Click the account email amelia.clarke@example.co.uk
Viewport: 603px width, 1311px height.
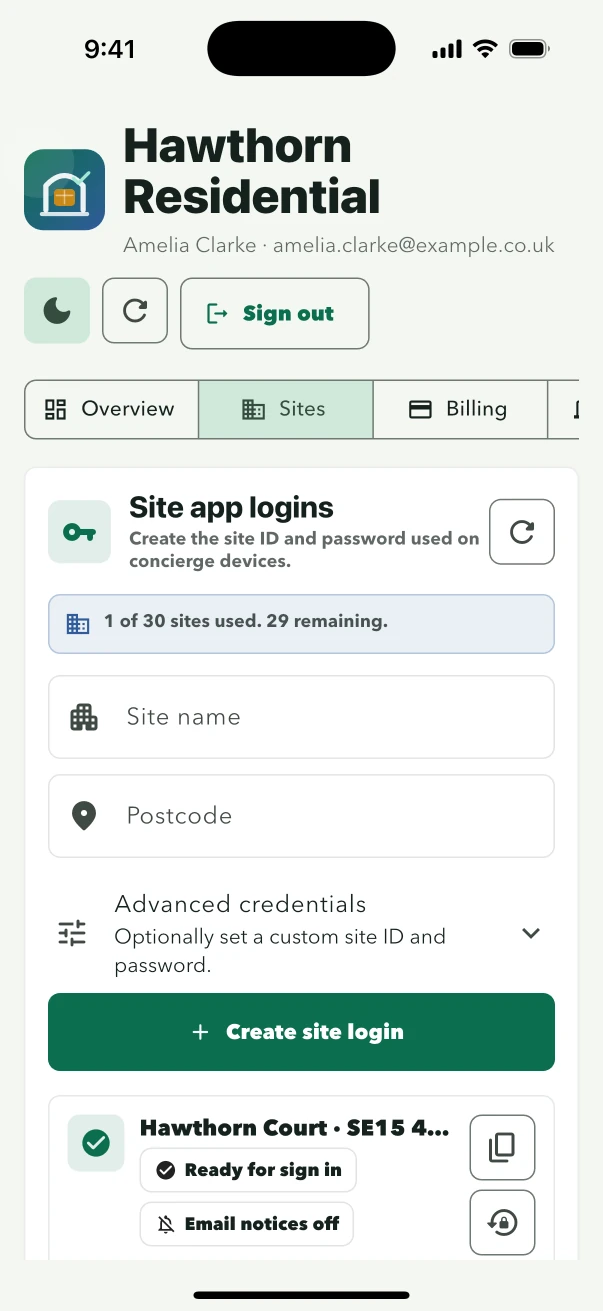coord(414,245)
